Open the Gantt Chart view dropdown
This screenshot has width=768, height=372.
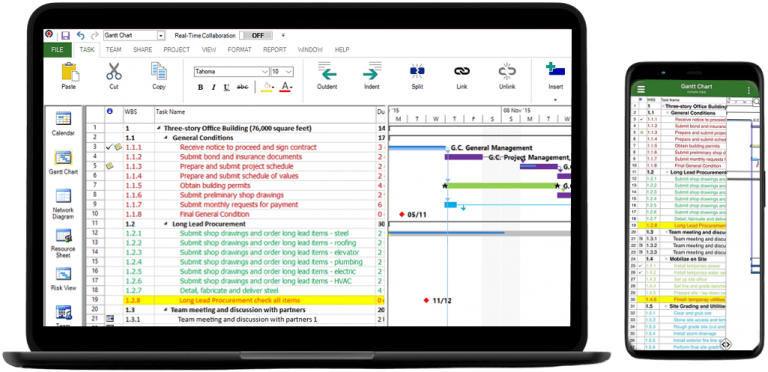coord(161,36)
